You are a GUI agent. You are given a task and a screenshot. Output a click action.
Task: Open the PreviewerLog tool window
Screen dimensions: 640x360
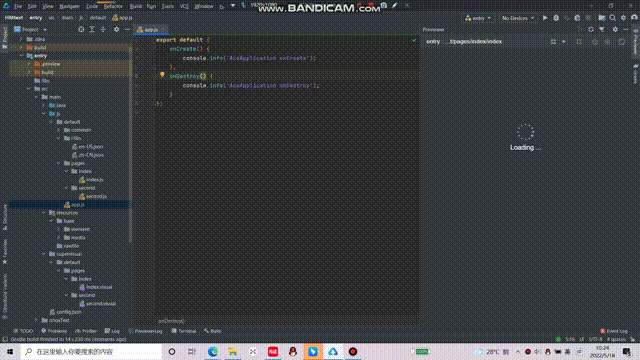(145, 331)
